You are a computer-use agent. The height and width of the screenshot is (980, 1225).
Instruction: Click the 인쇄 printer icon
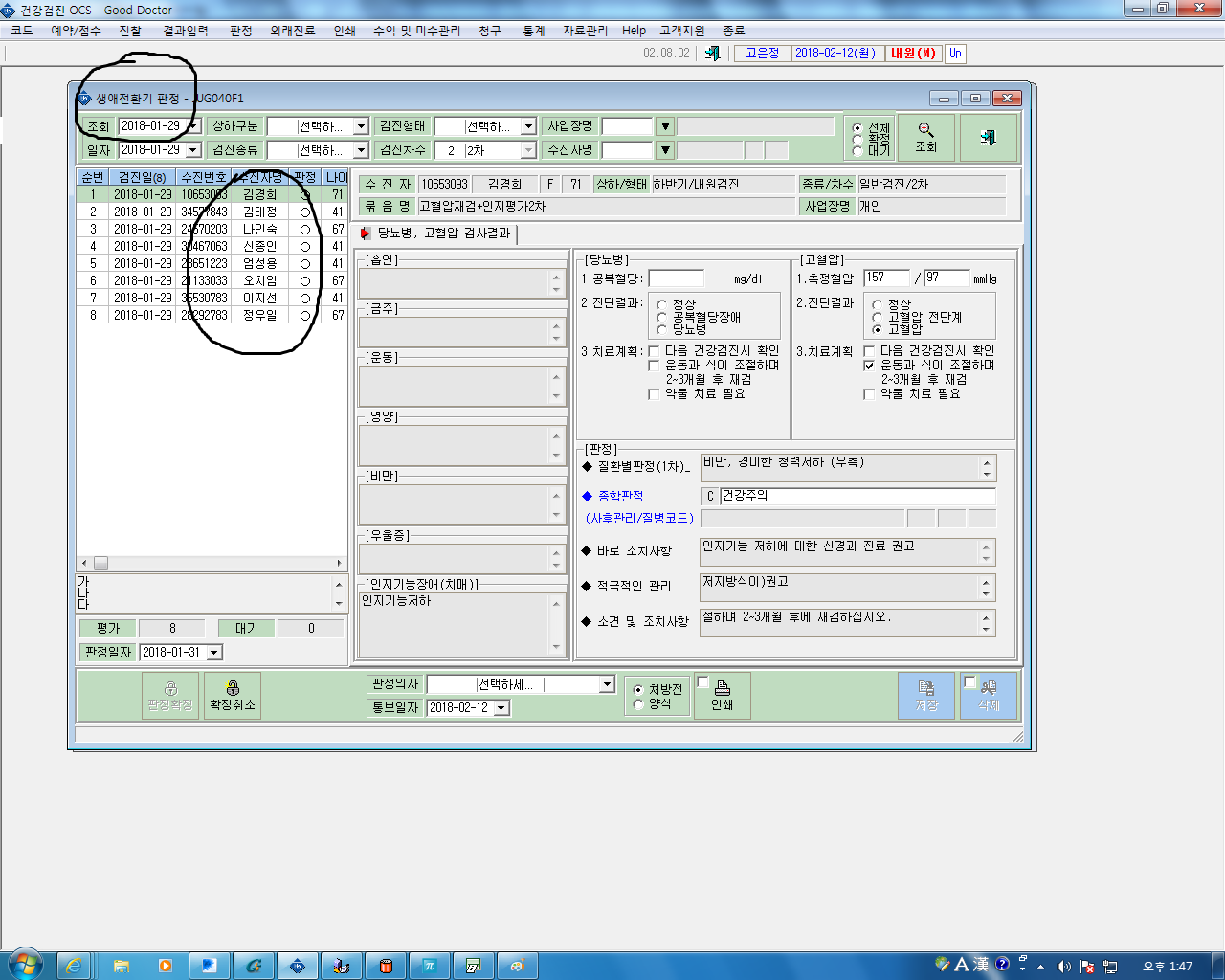723,696
